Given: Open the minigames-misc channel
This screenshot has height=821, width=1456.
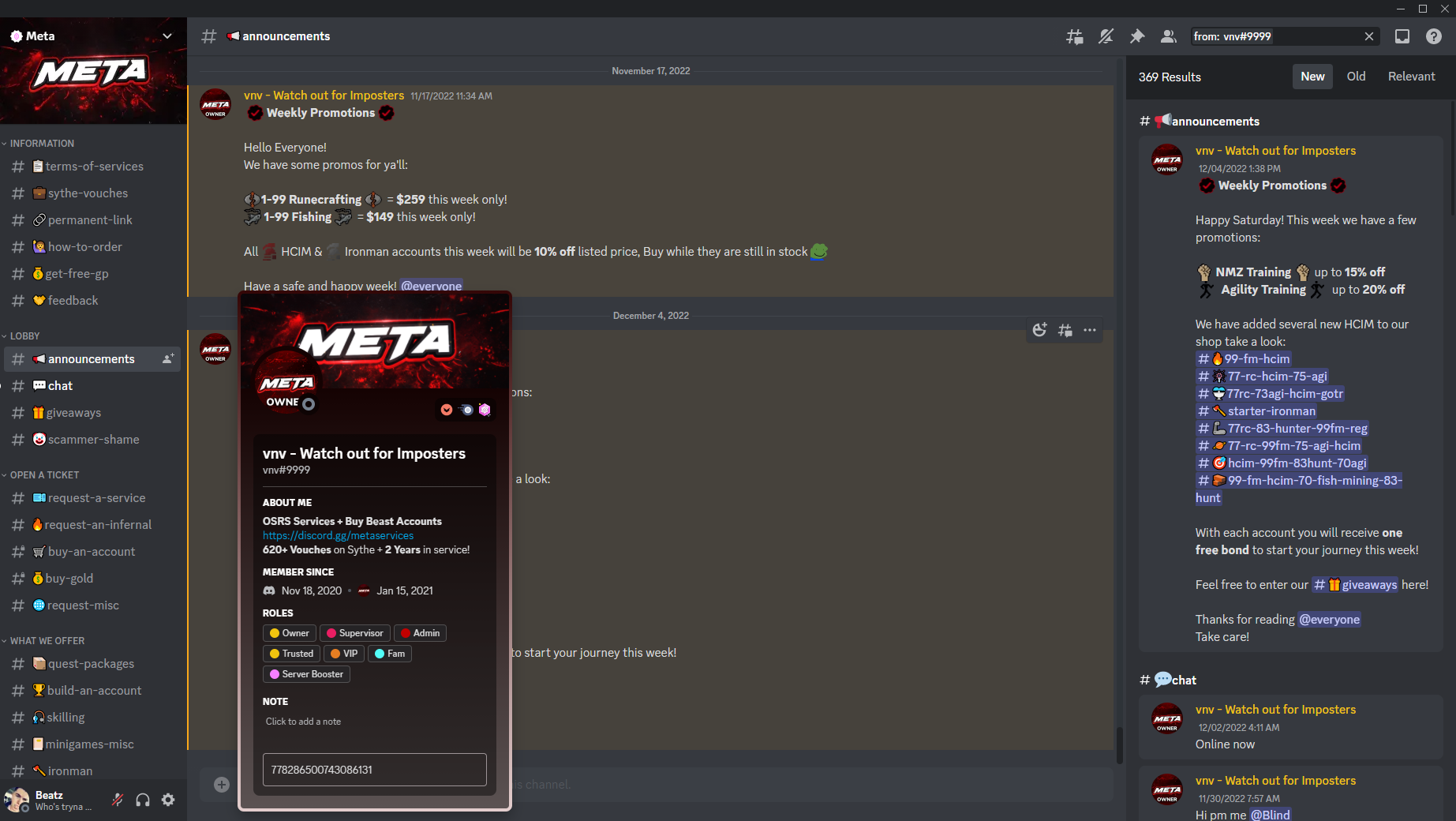Looking at the screenshot, I should point(93,744).
